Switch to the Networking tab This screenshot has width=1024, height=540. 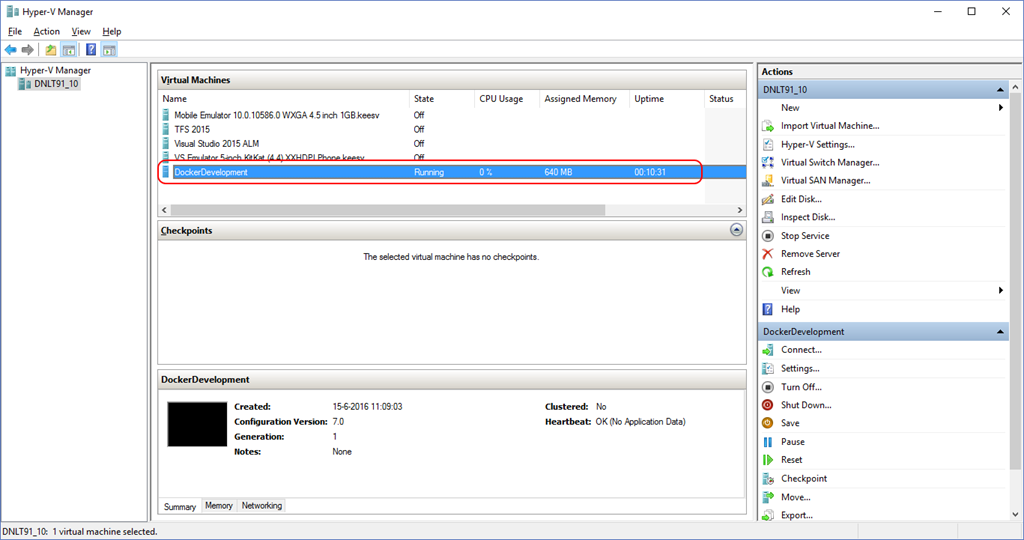[262, 505]
